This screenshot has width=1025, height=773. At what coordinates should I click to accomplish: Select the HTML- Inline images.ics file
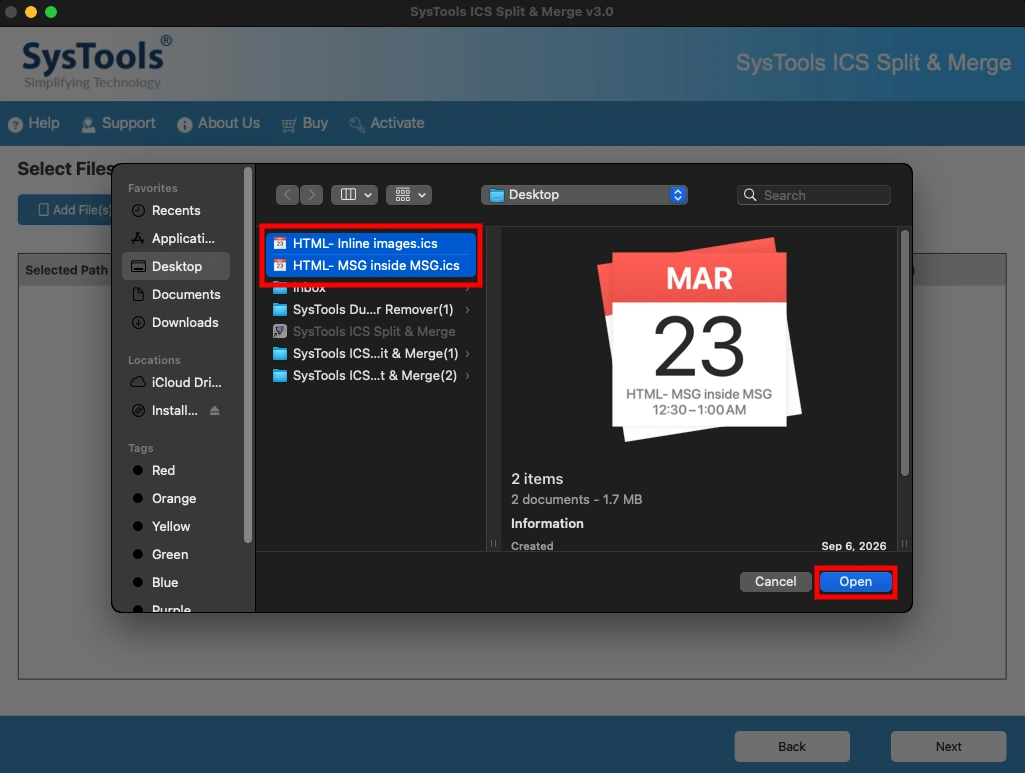(x=371, y=243)
